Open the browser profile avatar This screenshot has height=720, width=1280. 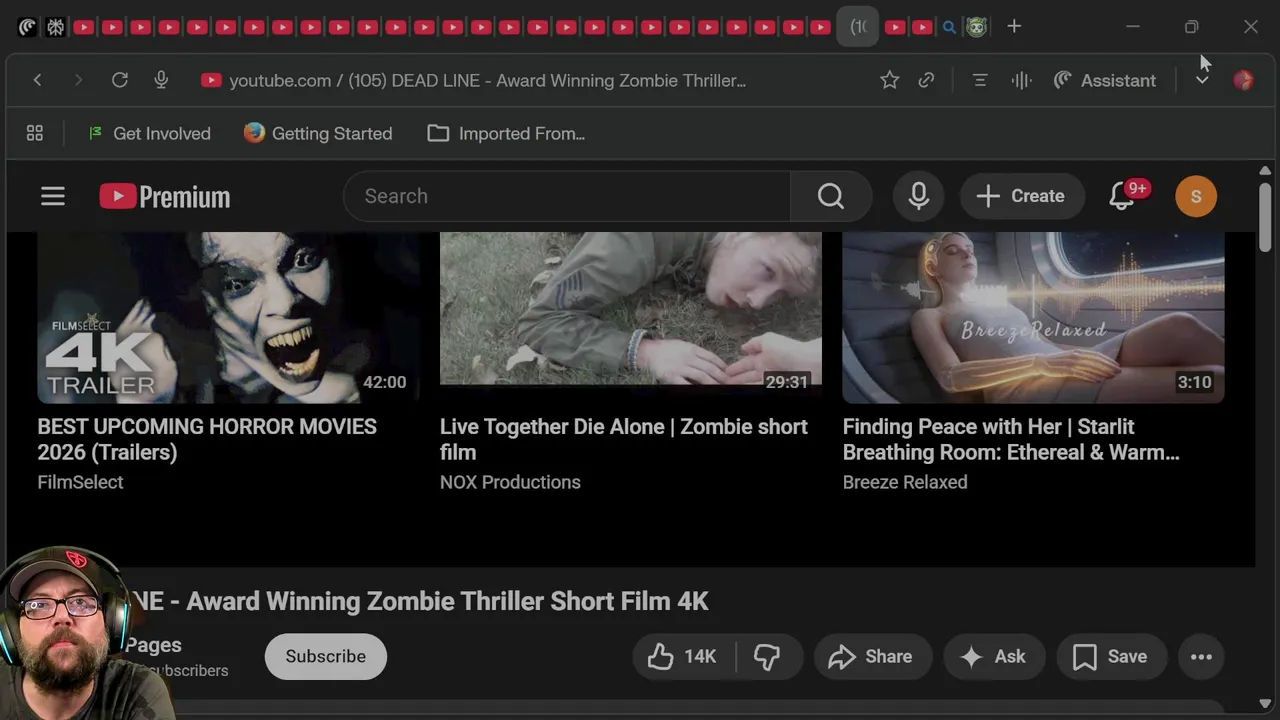pyautogui.click(x=1243, y=80)
